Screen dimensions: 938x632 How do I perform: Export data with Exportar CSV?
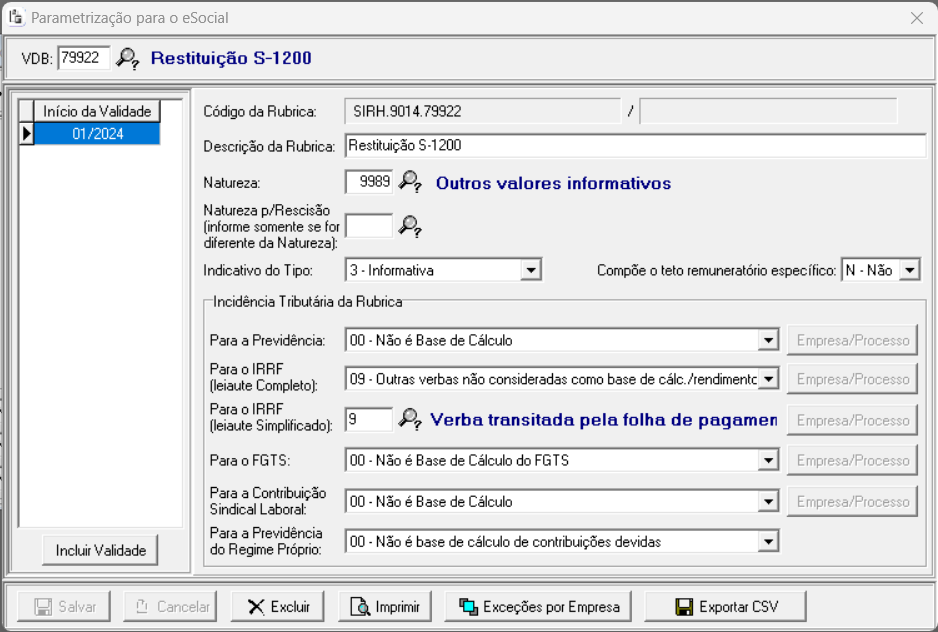726,606
